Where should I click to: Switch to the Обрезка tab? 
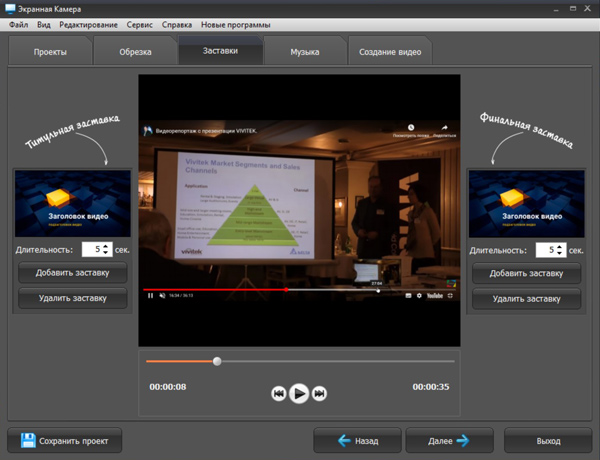click(135, 52)
